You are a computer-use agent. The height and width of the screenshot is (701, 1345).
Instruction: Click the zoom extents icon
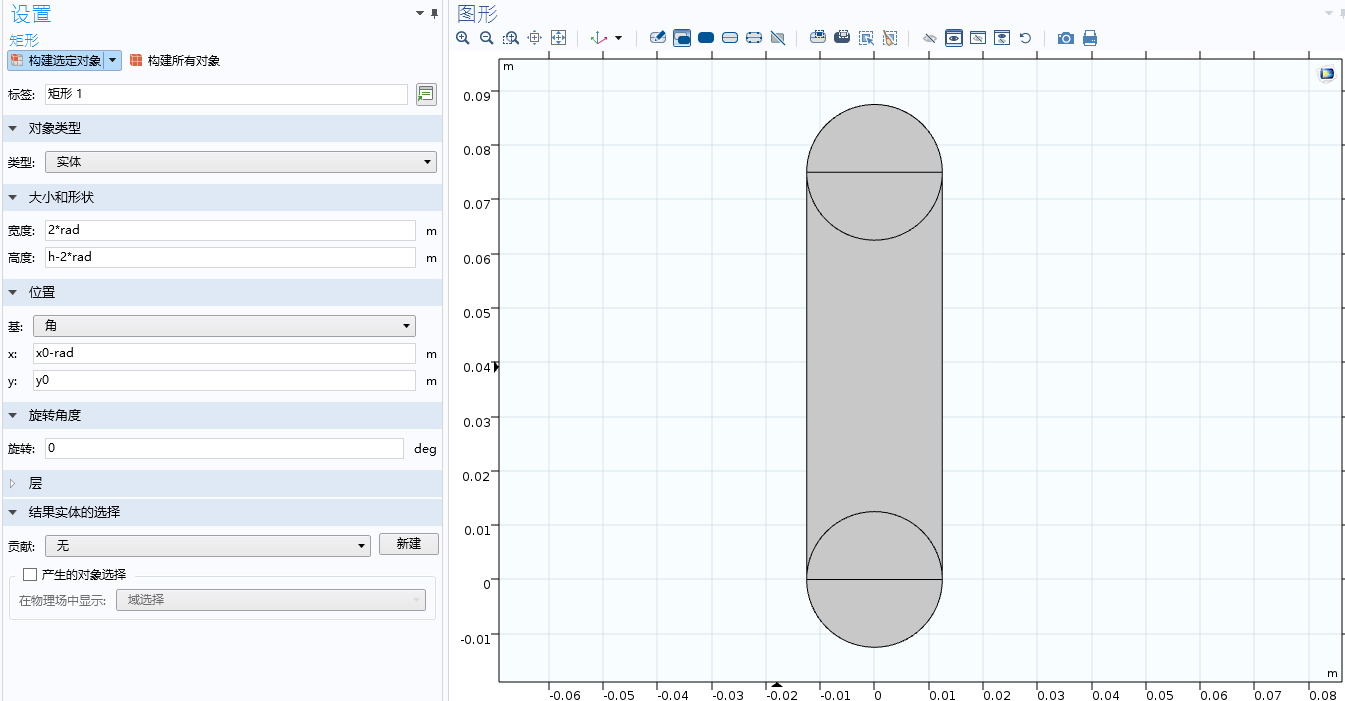559,38
